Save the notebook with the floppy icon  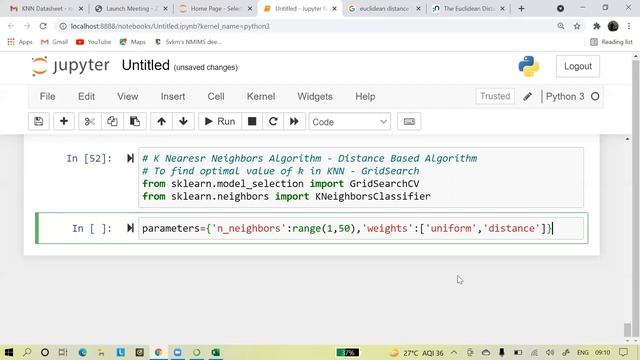pyautogui.click(x=39, y=122)
